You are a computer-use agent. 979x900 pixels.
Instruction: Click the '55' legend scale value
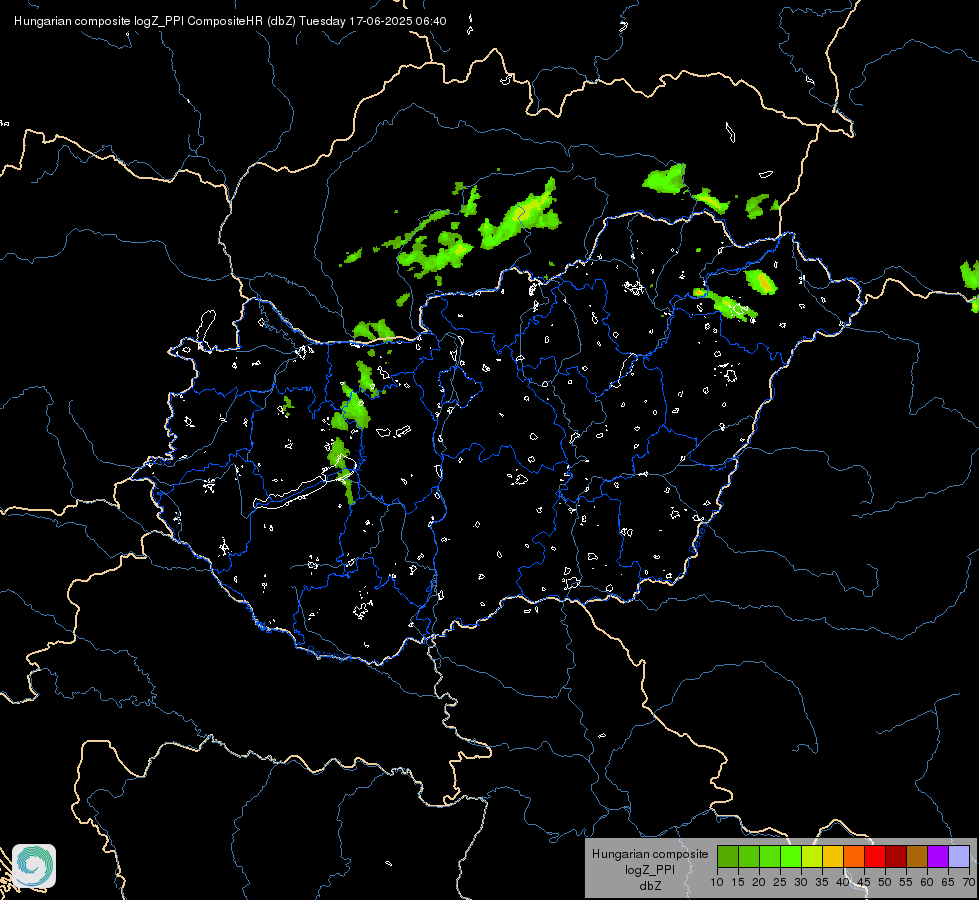point(906,883)
